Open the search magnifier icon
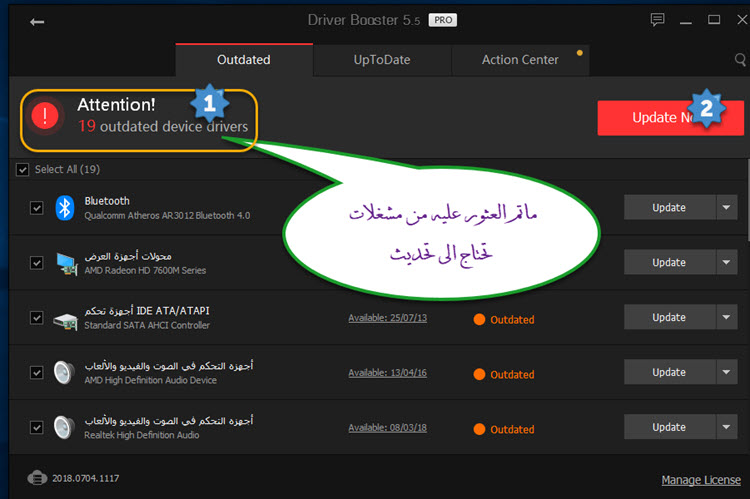Viewport: 750px width, 499px height. click(740, 60)
